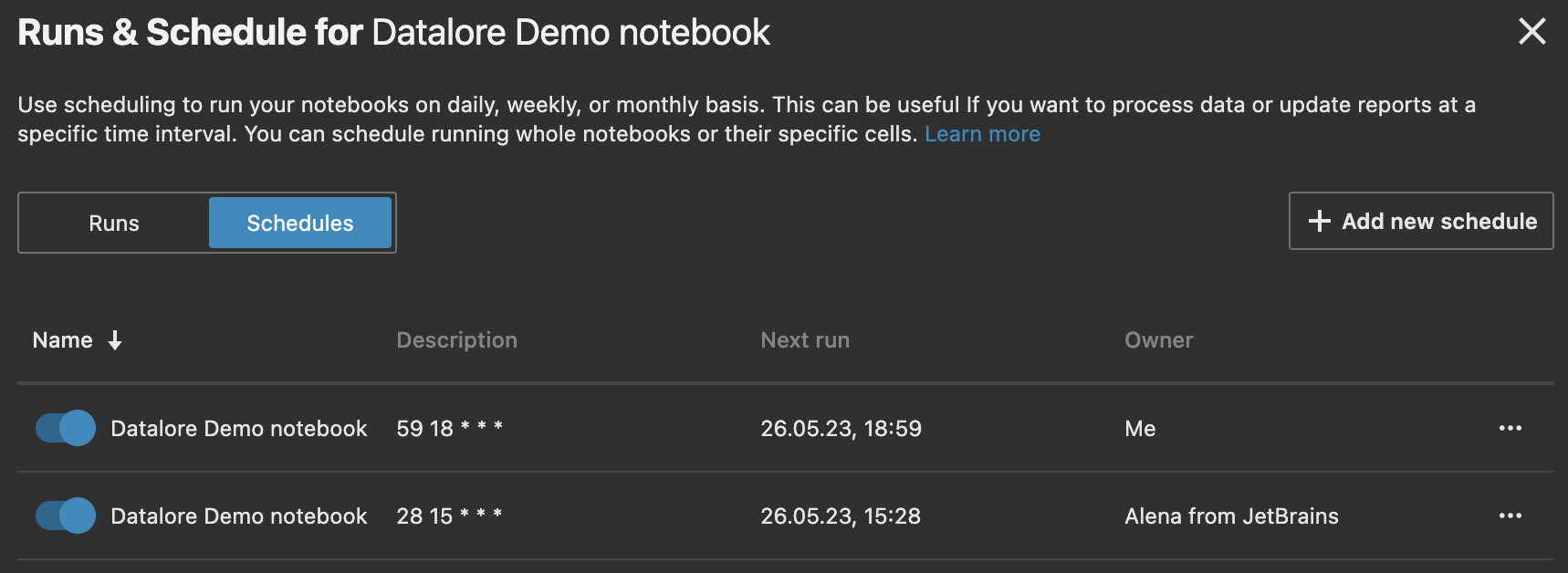Click the Next run column header
This screenshot has width=1568, height=573.
click(x=805, y=339)
